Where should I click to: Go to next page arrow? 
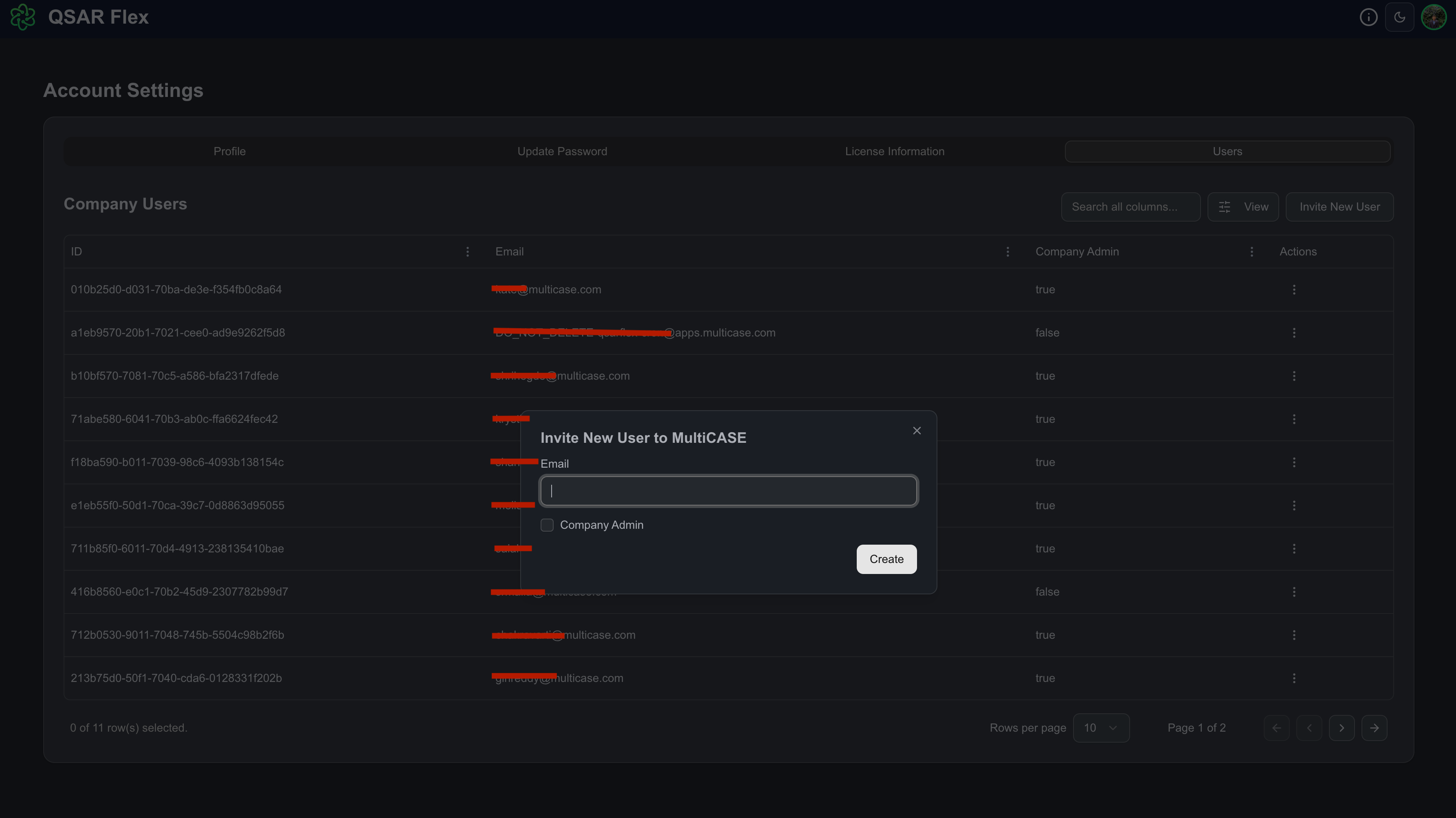(x=1341, y=728)
